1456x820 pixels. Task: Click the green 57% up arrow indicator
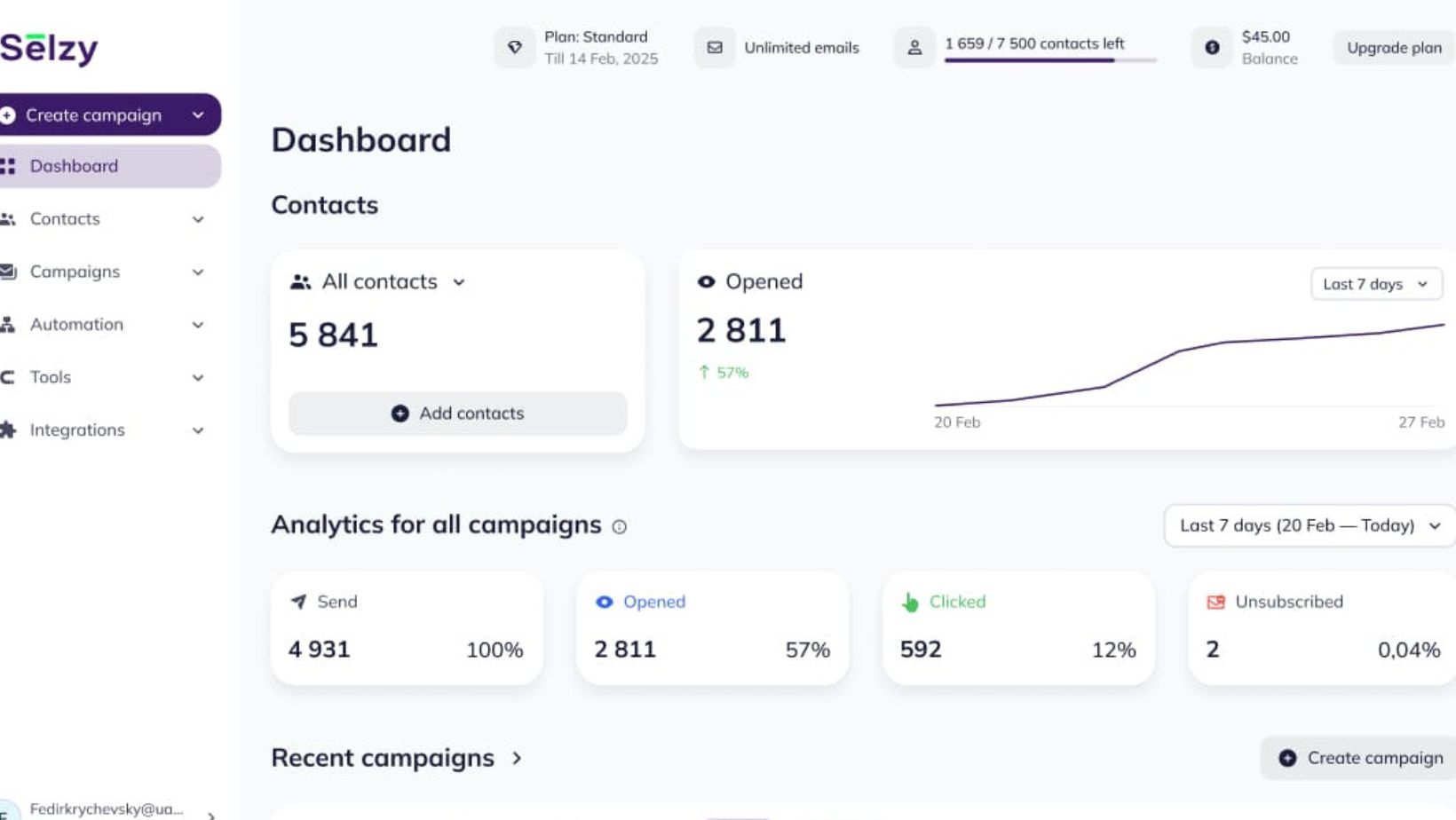coord(724,372)
